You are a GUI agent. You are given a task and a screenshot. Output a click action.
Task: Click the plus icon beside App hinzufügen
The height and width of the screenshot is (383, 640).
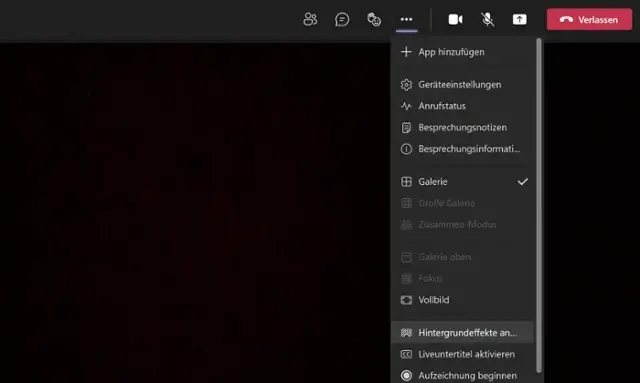(406, 52)
